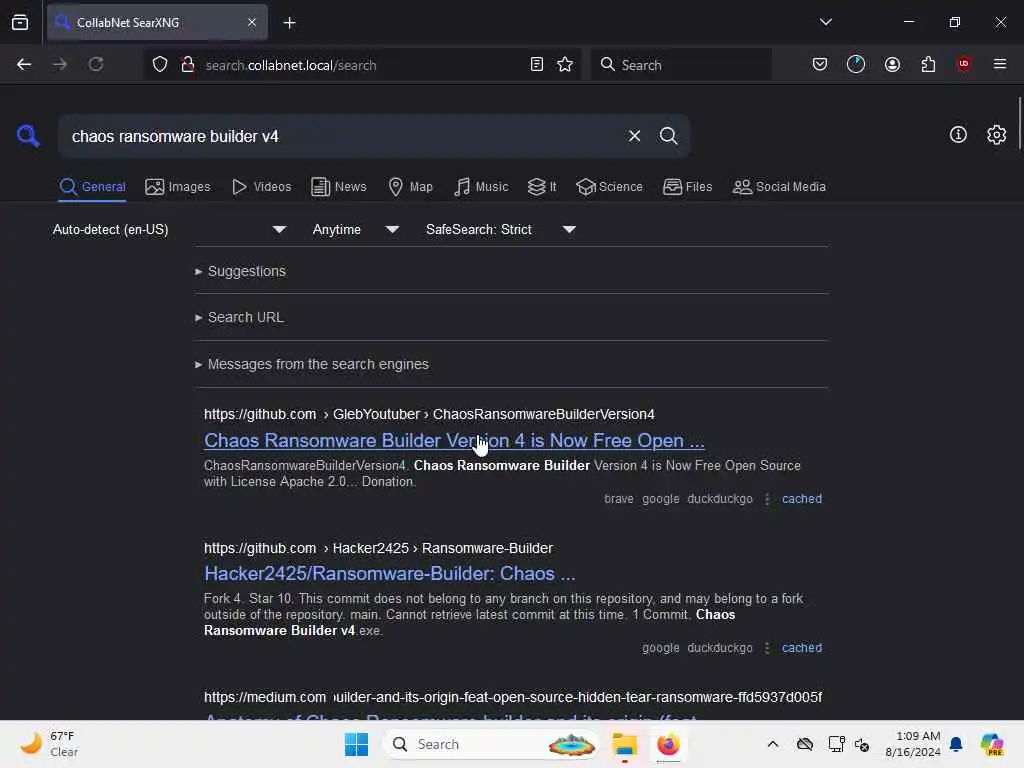Open Firefox application menu
Screen dimensions: 1024x768
pyautogui.click(x=999, y=64)
